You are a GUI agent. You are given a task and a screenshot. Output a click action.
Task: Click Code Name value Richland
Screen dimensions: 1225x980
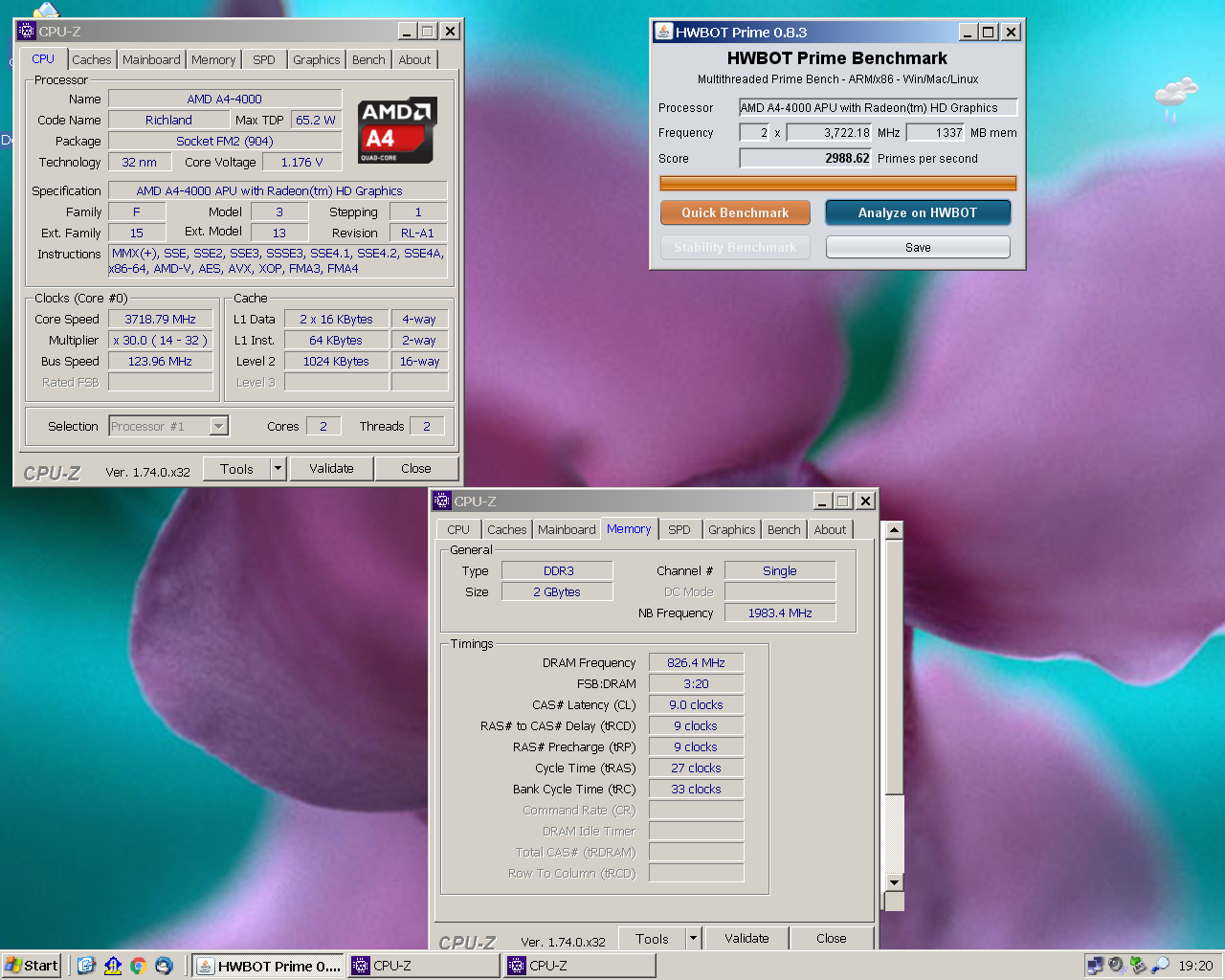[168, 120]
